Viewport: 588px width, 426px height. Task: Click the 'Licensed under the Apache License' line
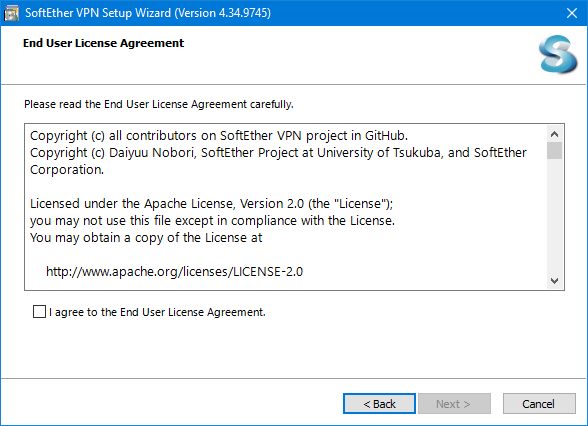[x=212, y=204]
